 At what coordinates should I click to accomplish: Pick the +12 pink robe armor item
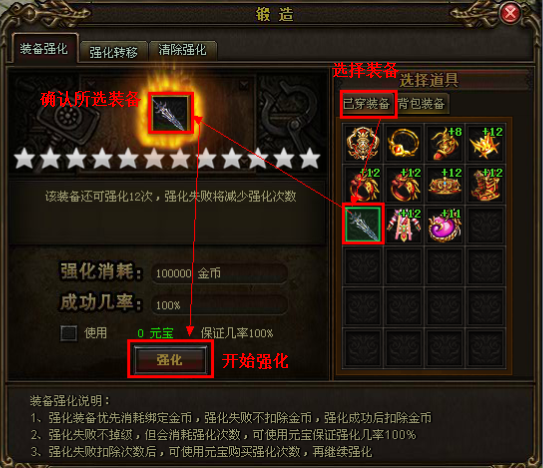pos(403,225)
